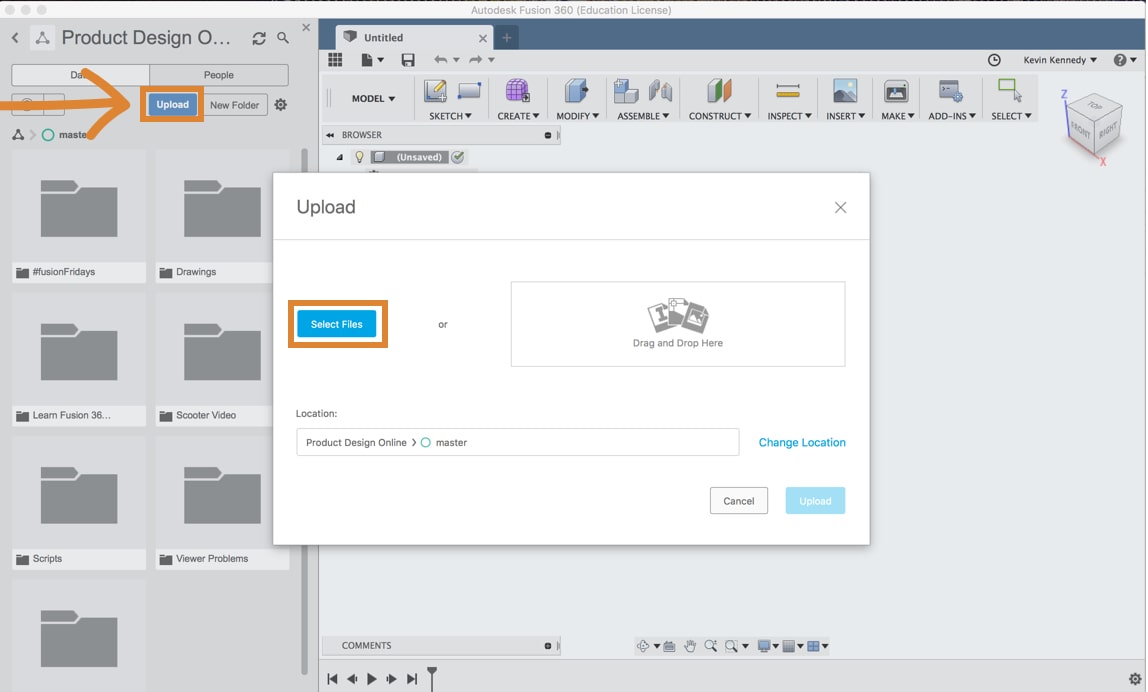Click the Sketch create tool icon
The image size is (1148, 692).
point(436,92)
